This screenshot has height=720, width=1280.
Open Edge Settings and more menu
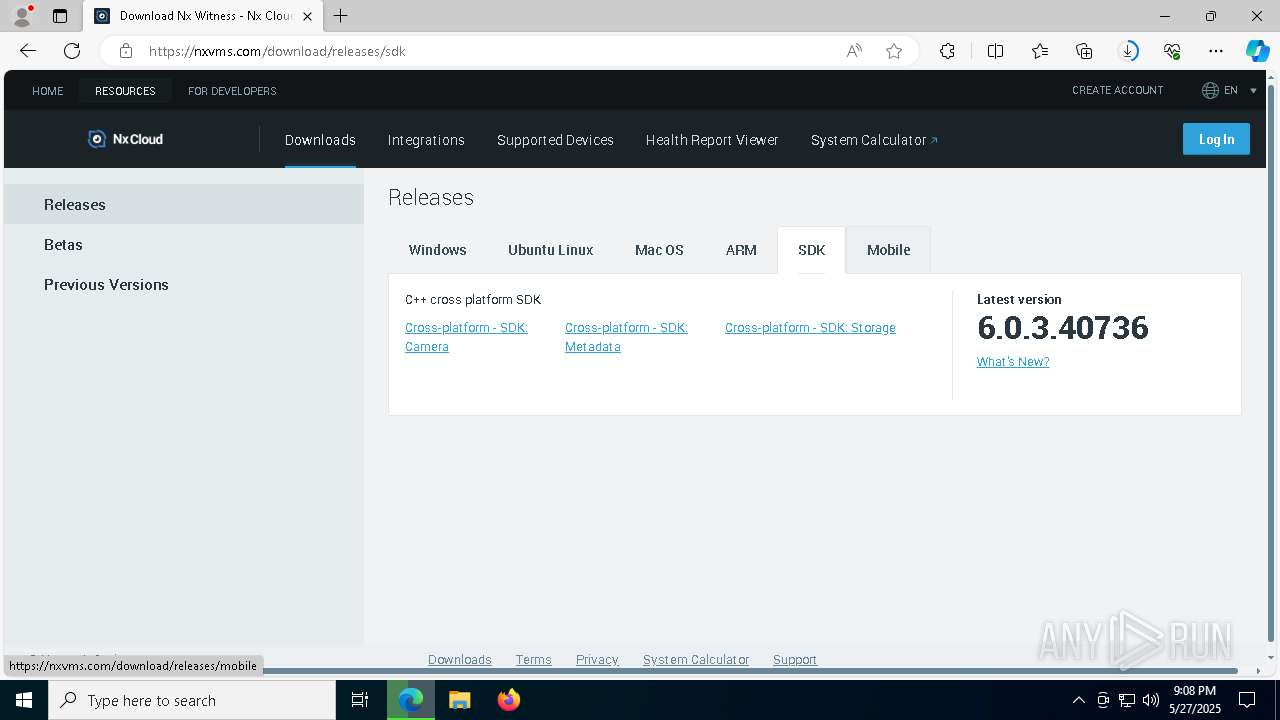1216,51
